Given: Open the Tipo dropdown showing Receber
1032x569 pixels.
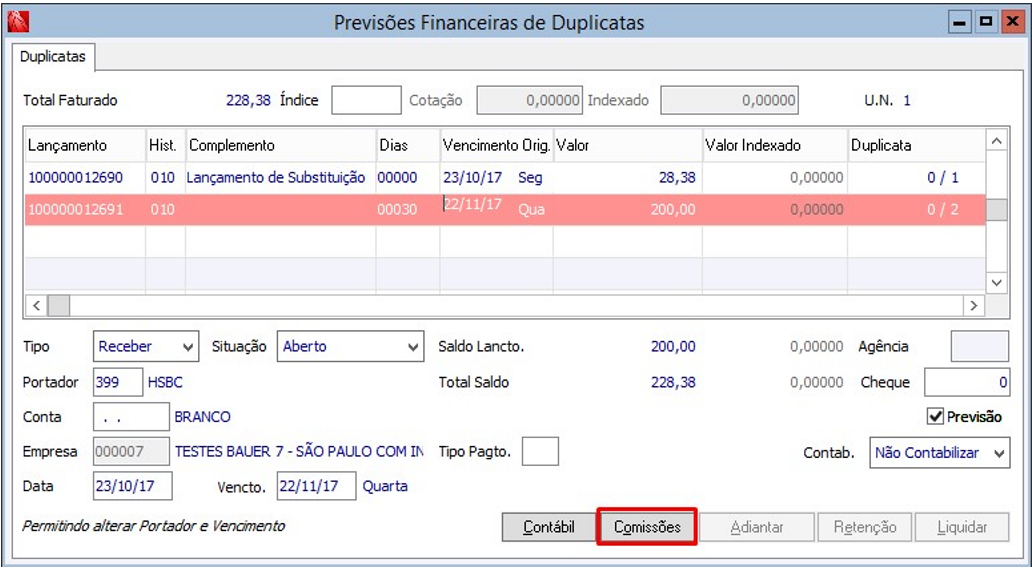Looking at the screenshot, I should point(145,347).
